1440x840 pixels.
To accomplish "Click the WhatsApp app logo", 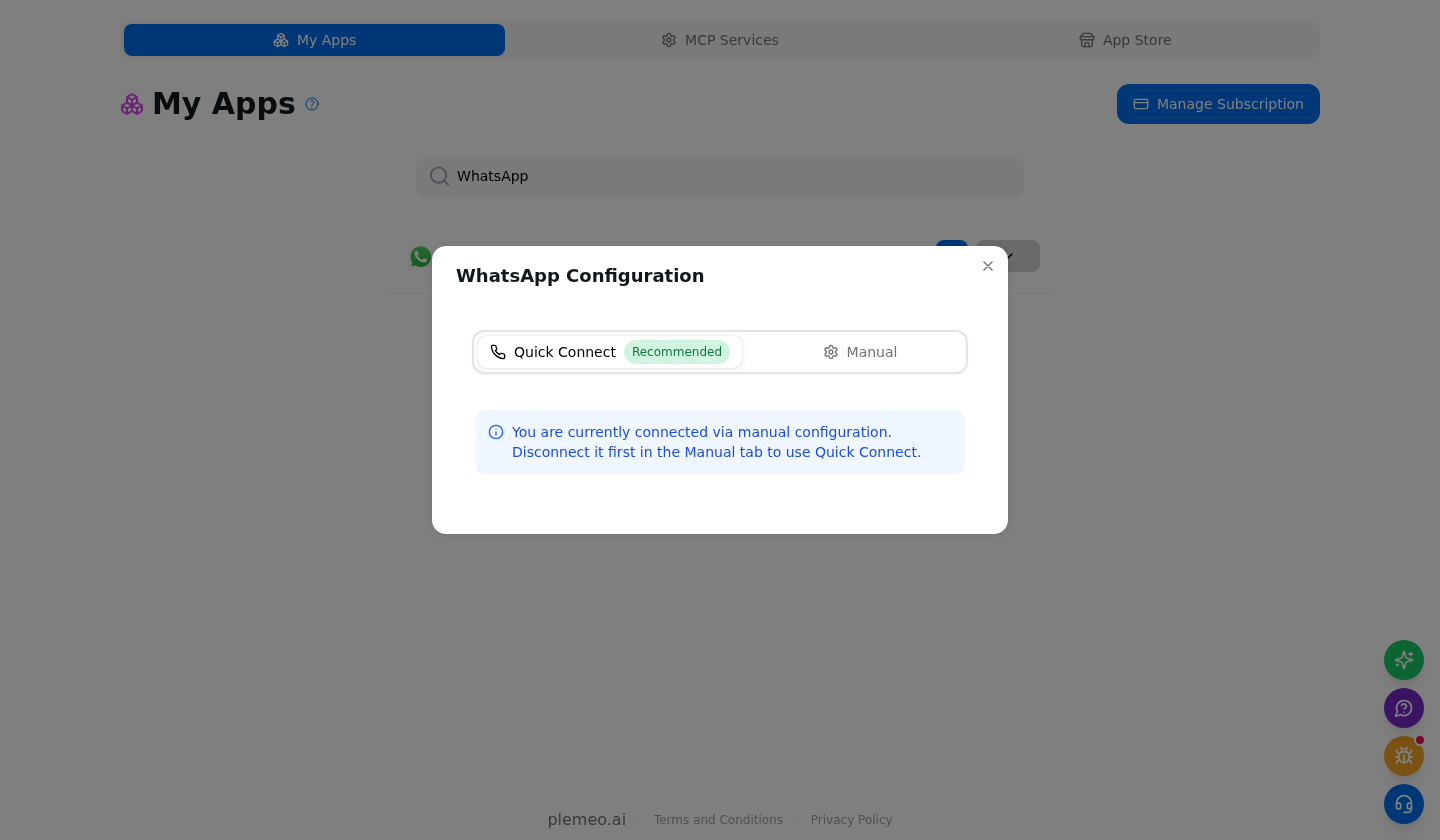I will click(421, 257).
